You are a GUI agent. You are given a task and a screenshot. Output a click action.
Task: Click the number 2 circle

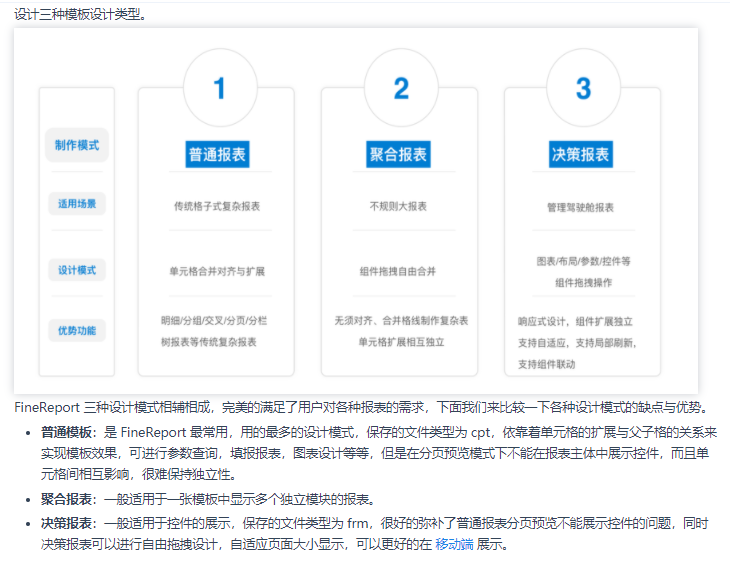pyautogui.click(x=401, y=88)
